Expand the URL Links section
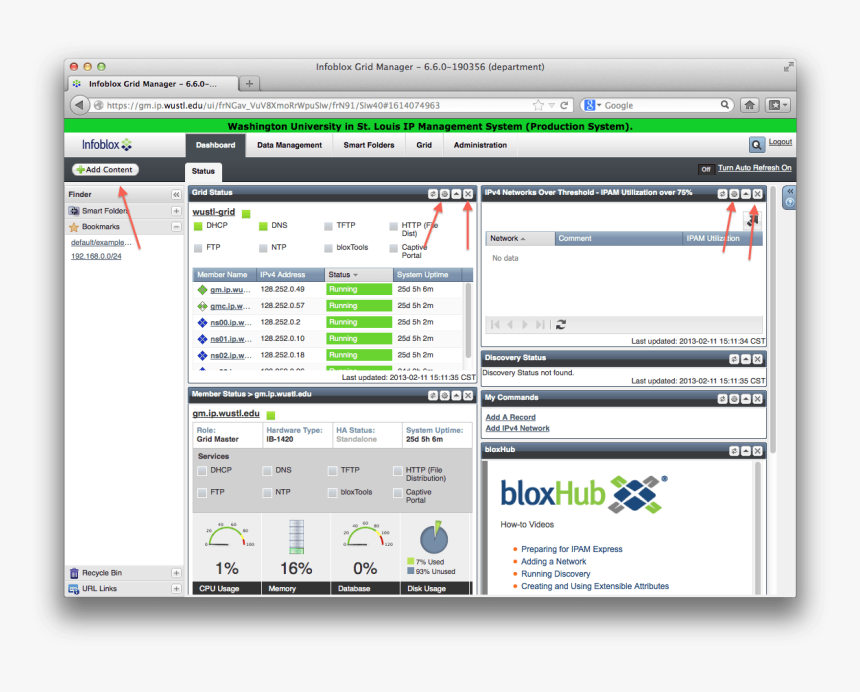Viewport: 860px width, 692px height. (177, 588)
